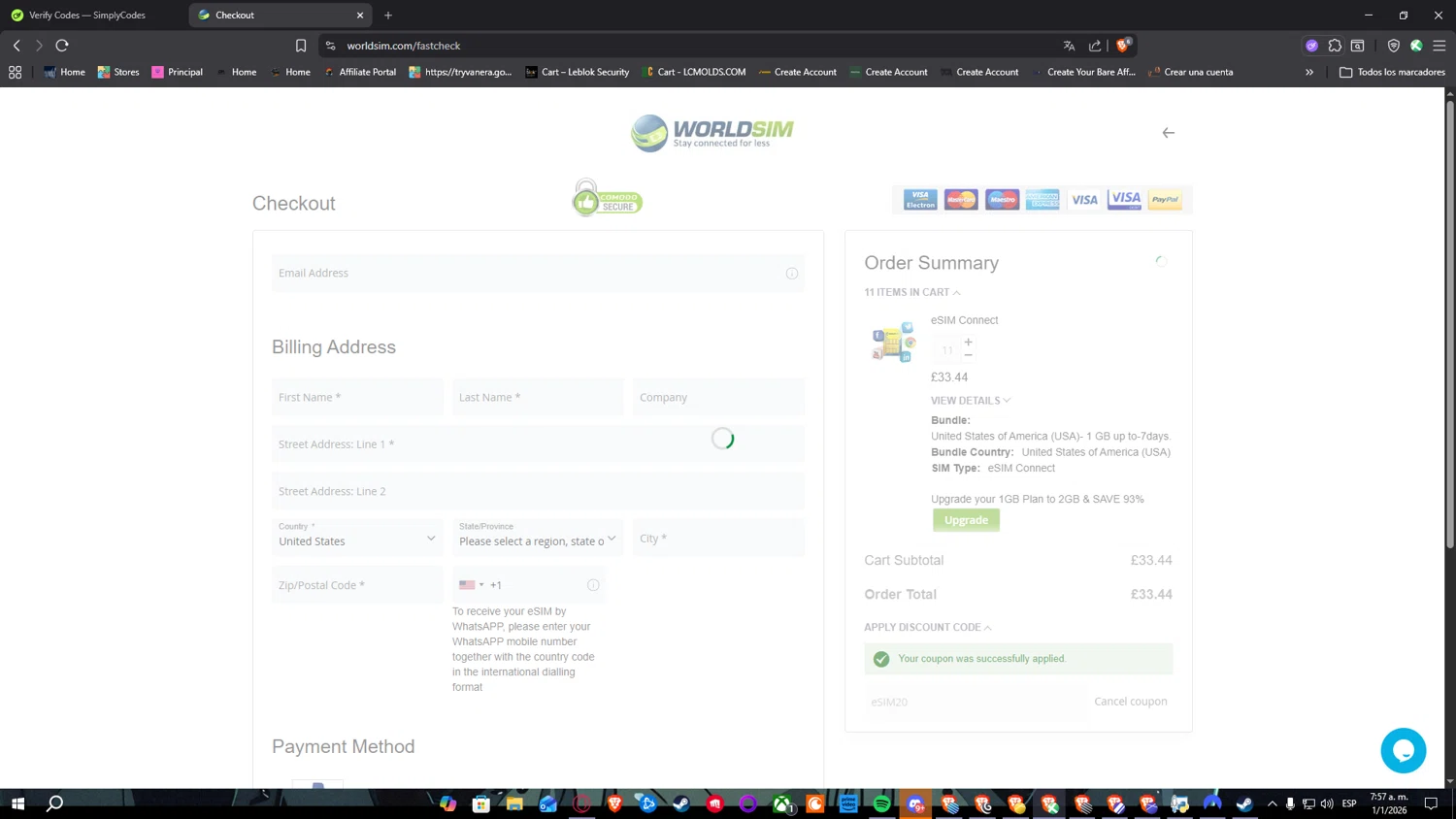
Task: Open the phone country code flag dropdown
Action: point(472,585)
